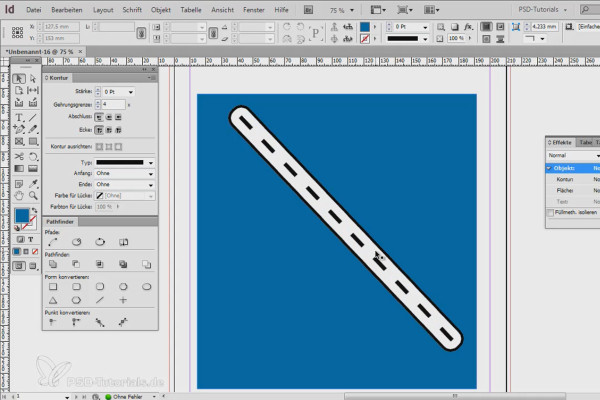Toggle formatting affects text button
600x400 pixels.
(31, 240)
